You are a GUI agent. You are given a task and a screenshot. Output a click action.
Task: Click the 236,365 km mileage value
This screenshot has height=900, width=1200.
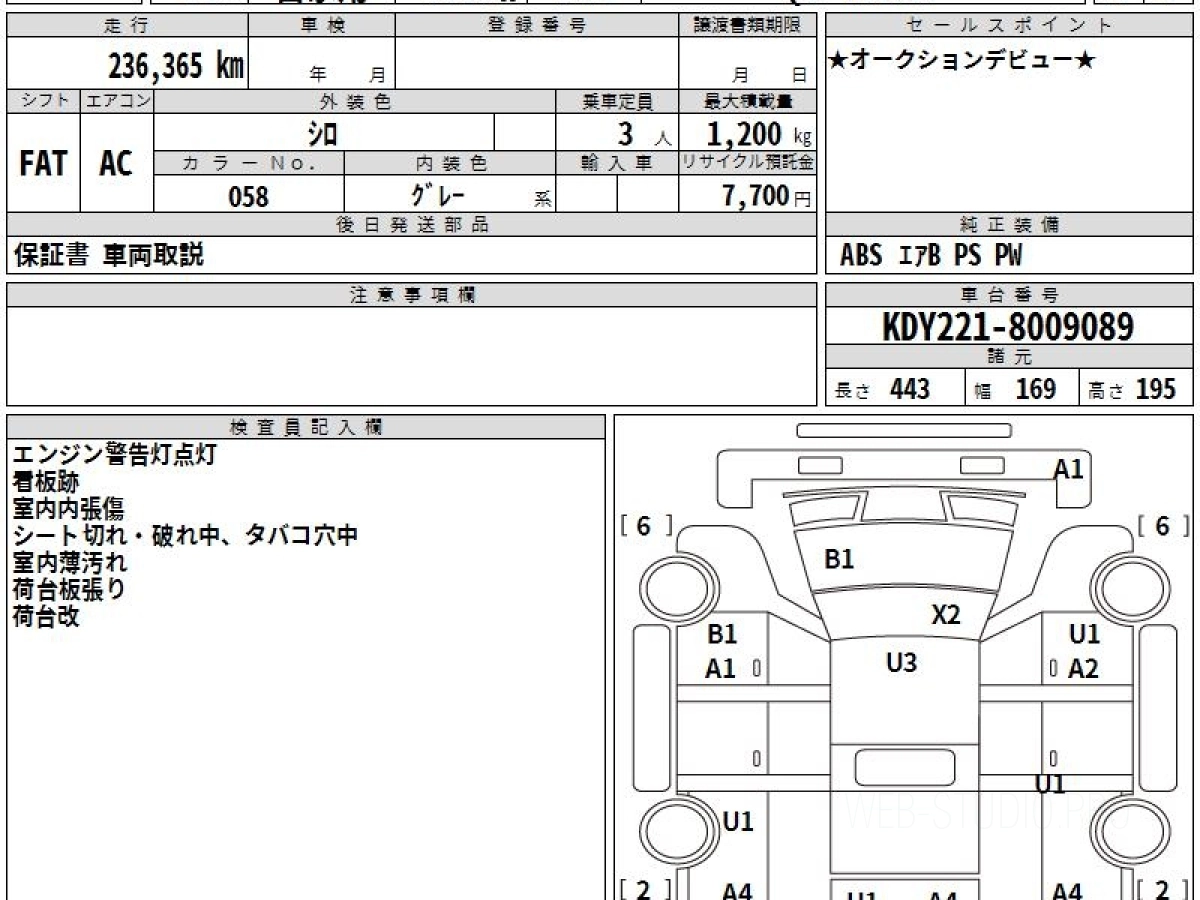(175, 66)
